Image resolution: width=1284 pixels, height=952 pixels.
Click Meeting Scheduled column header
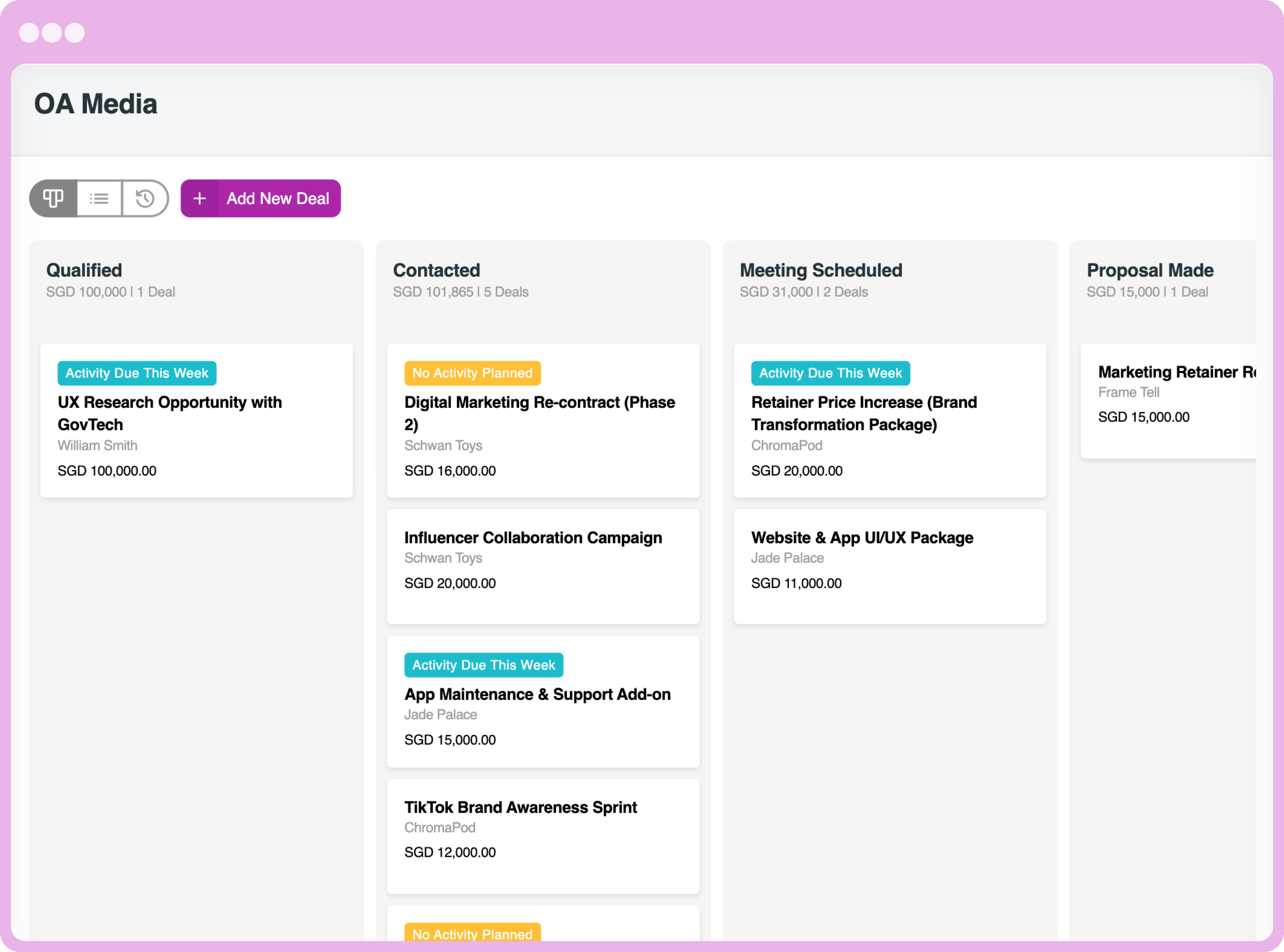coord(820,270)
